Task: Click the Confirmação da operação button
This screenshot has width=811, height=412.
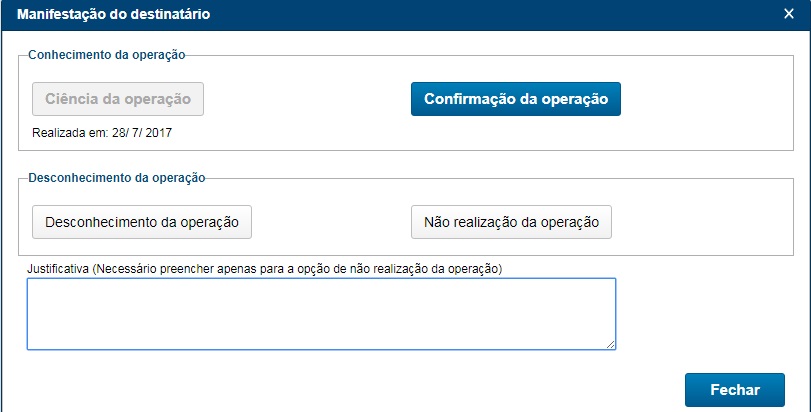Action: point(515,99)
